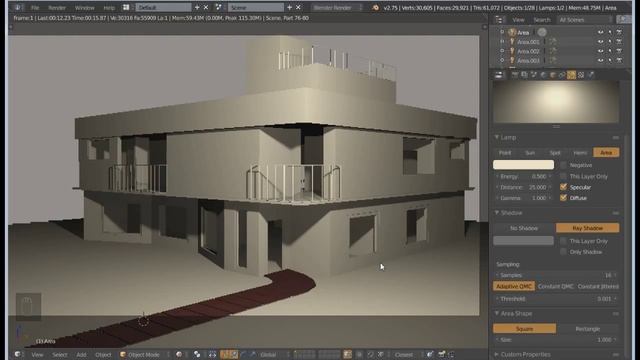Viewport: 640px width, 360px height.
Task: Open the Window menu
Action: click(x=84, y=8)
